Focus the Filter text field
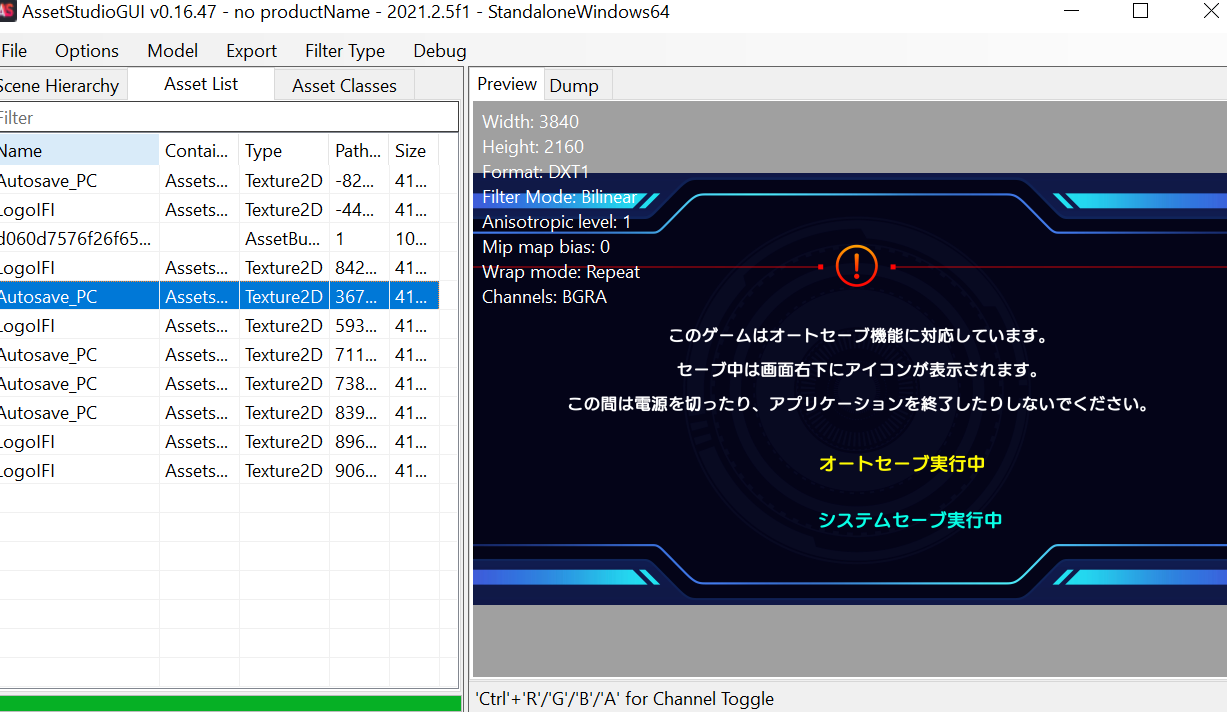Screen dimensions: 1227x712 pos(228,118)
